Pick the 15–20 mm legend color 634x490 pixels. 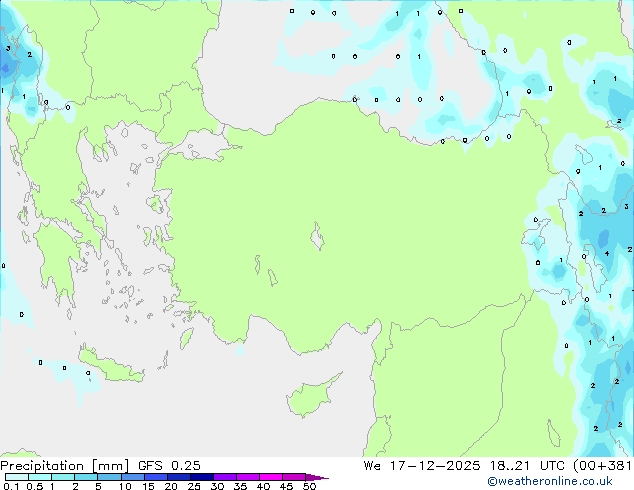point(156,477)
